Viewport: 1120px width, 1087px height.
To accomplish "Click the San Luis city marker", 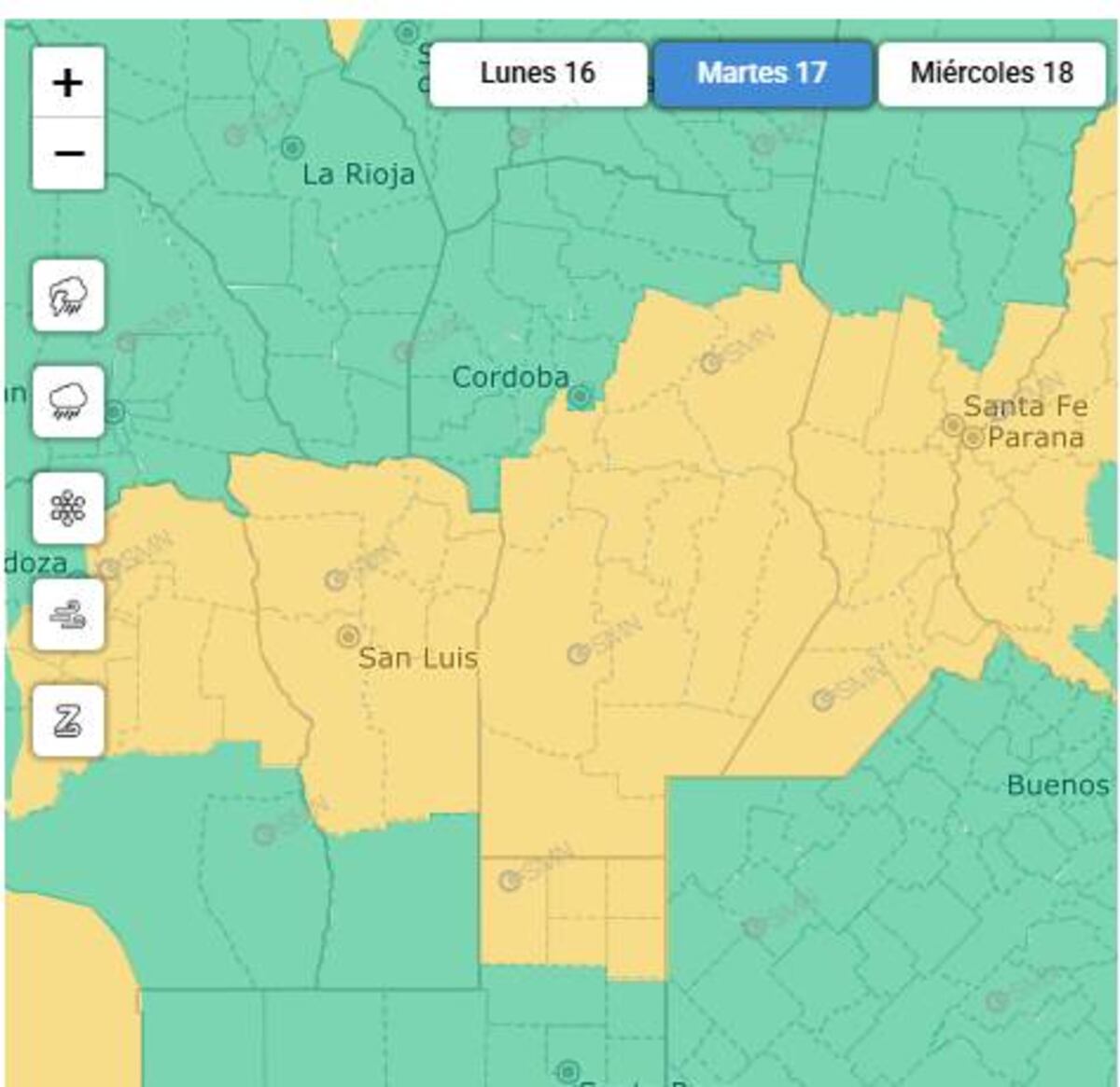I will (x=348, y=635).
